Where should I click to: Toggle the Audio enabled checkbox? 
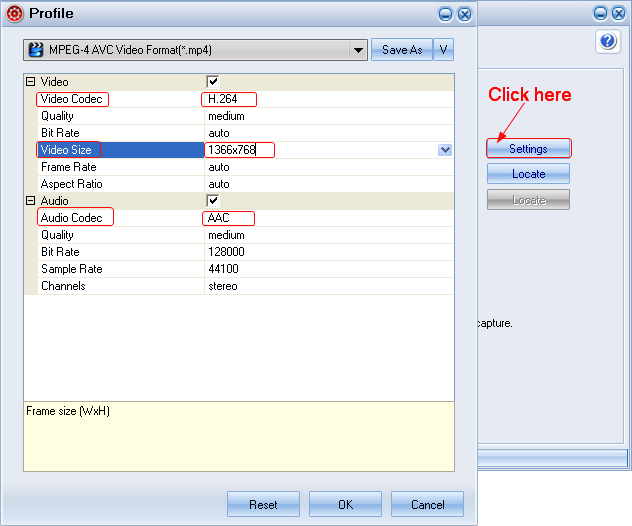coord(213,201)
